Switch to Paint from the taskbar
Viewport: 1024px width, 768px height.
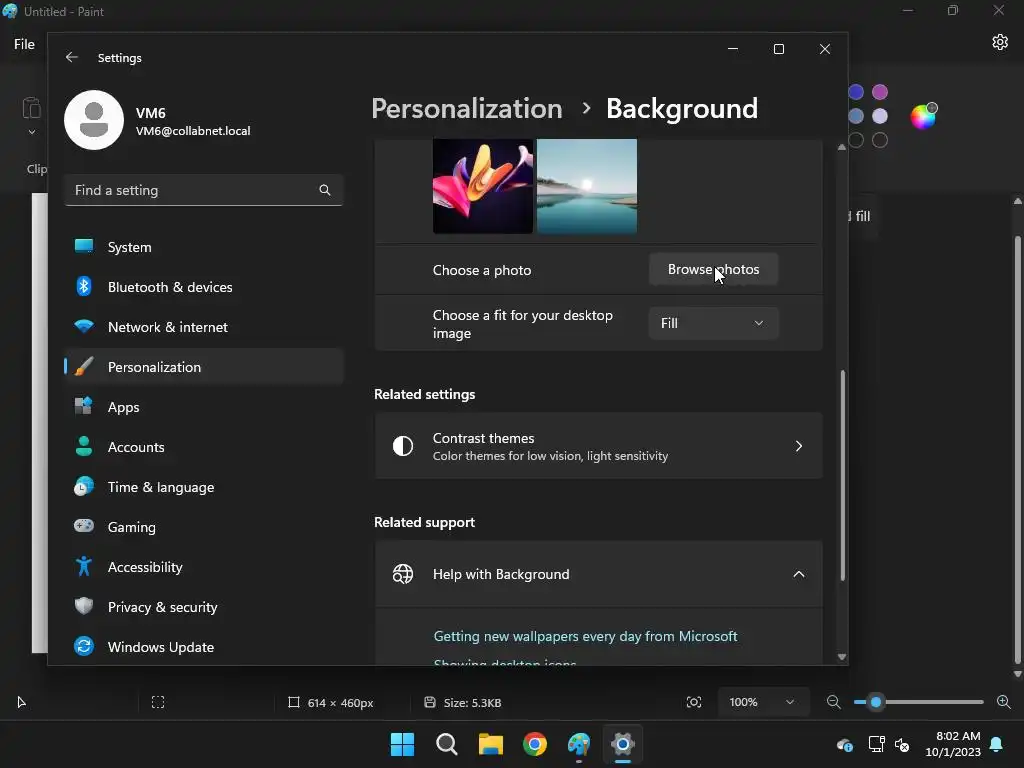[579, 744]
